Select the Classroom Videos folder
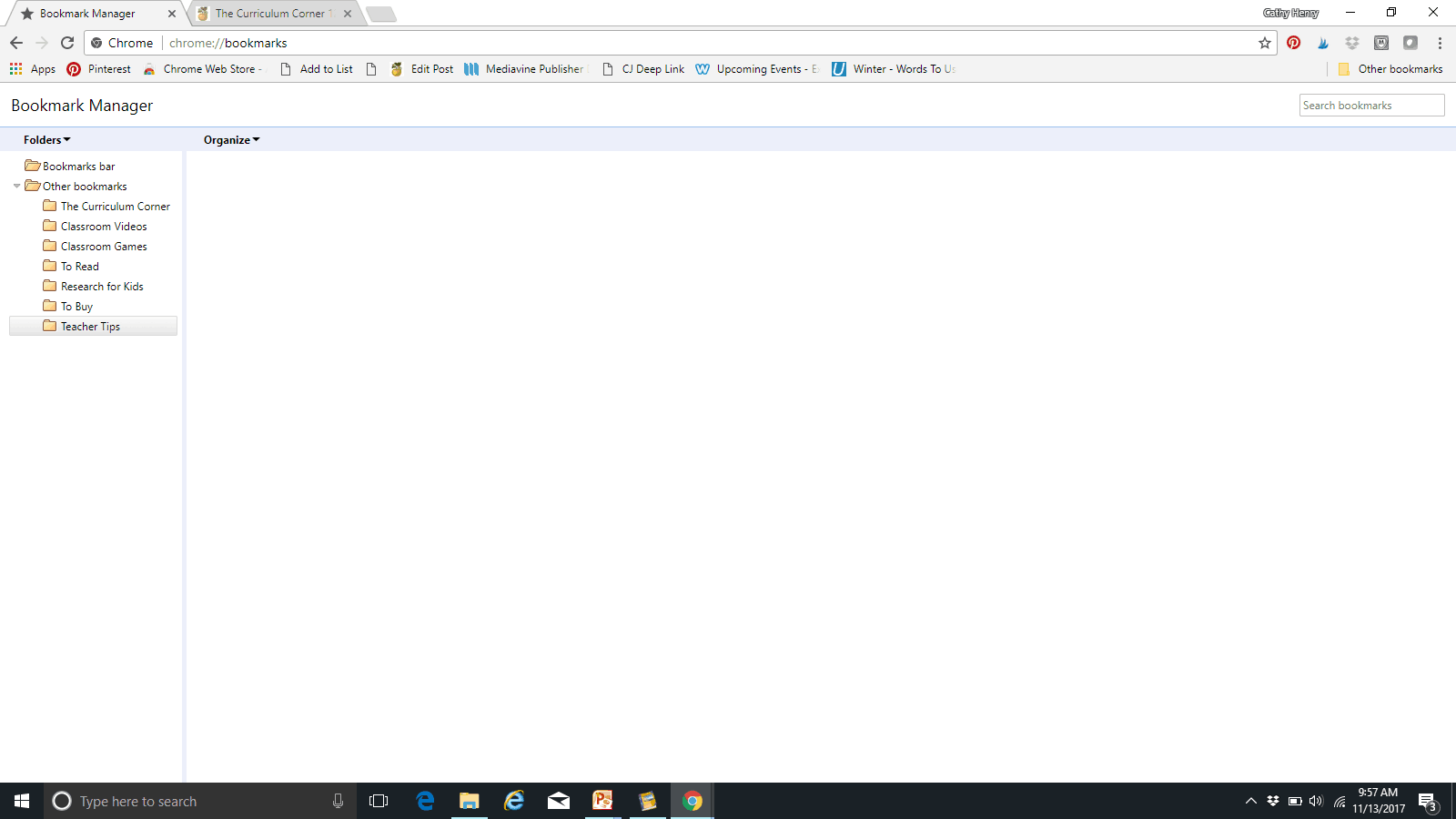Image resolution: width=1456 pixels, height=819 pixels. (x=95, y=227)
